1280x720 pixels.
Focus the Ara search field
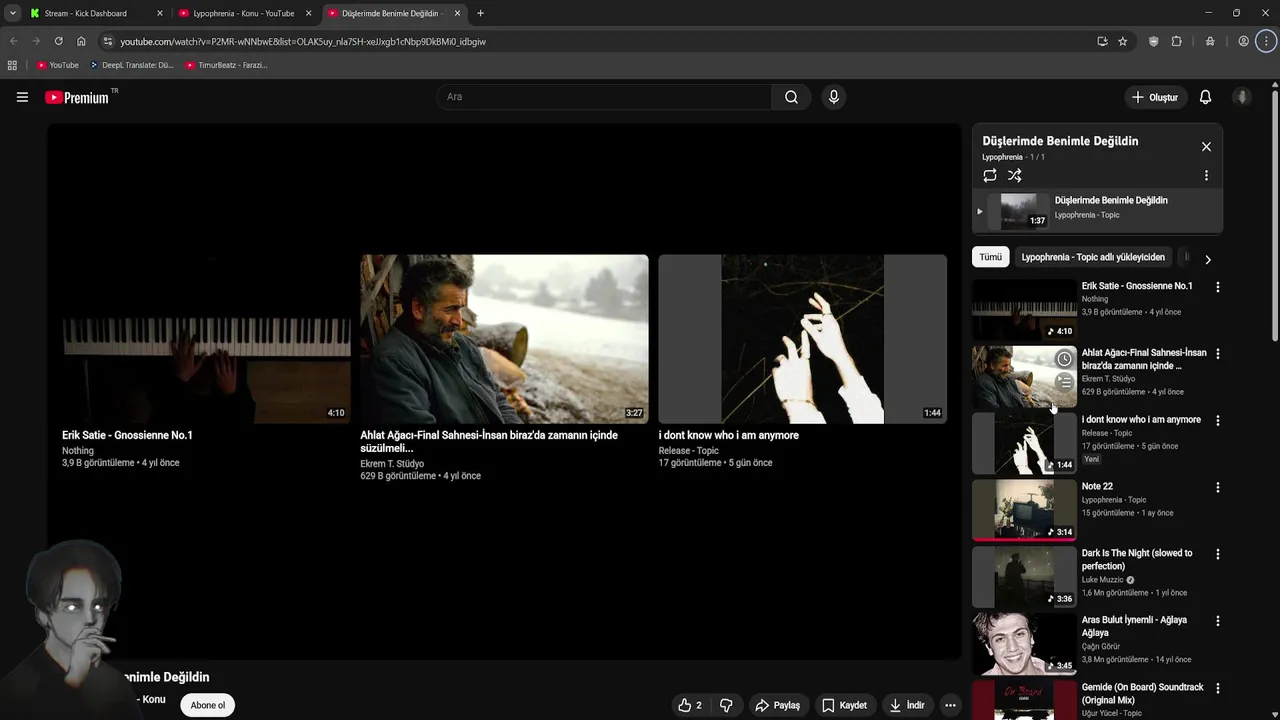tap(604, 97)
